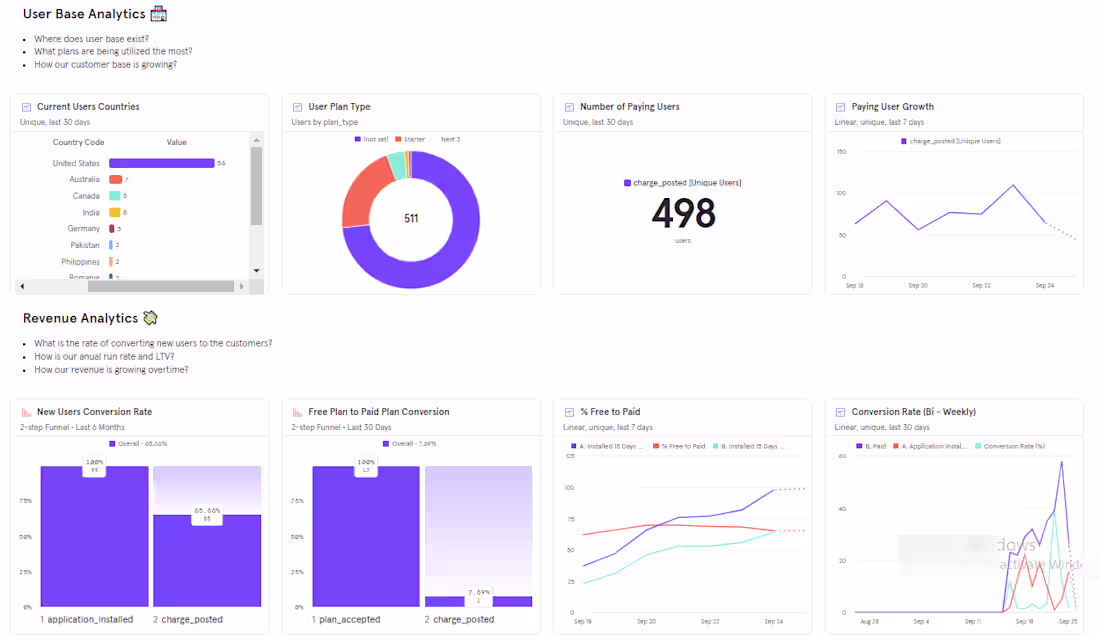Click the chart icon beside Current Users Countries title
This screenshot has width=1100, height=635.
[x=25, y=106]
